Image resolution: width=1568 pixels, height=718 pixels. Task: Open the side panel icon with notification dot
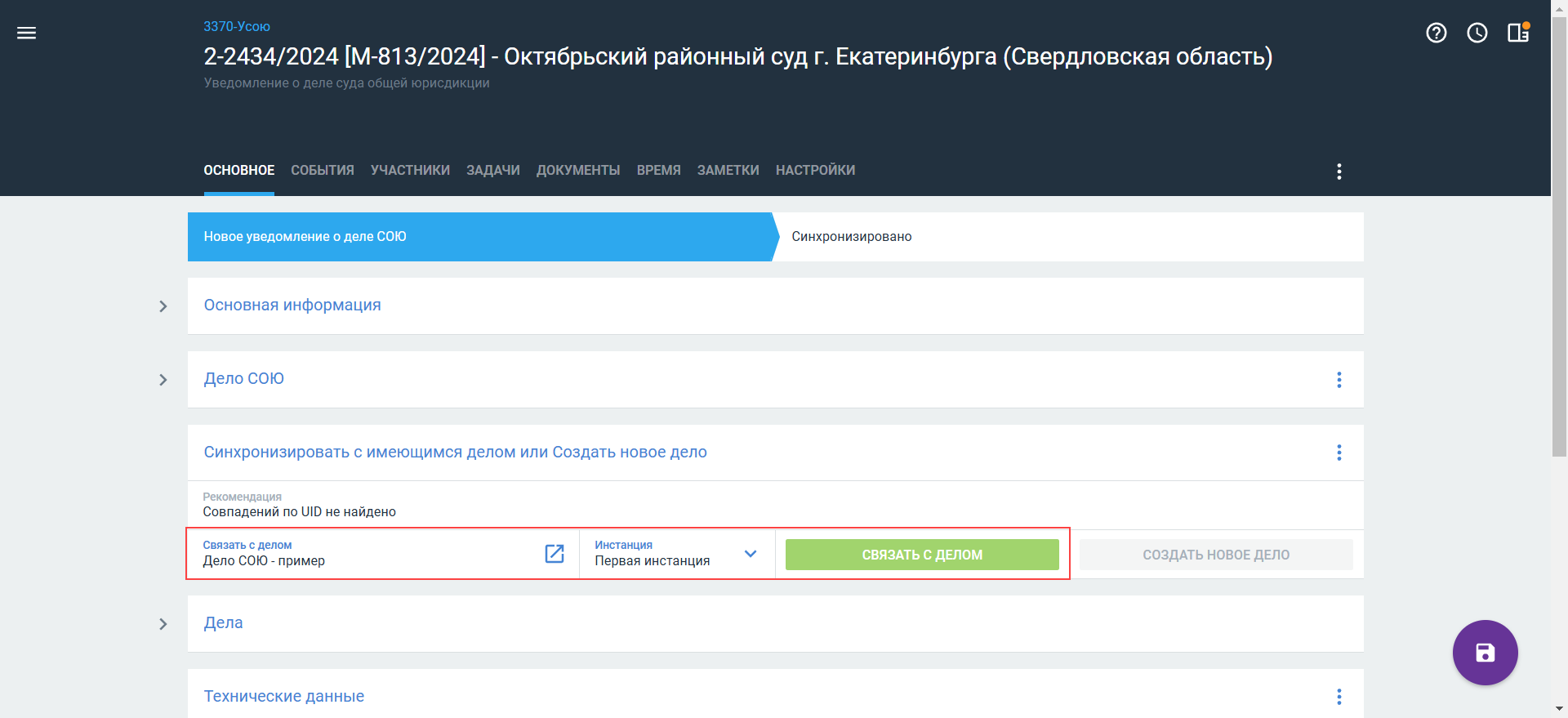pos(1518,33)
